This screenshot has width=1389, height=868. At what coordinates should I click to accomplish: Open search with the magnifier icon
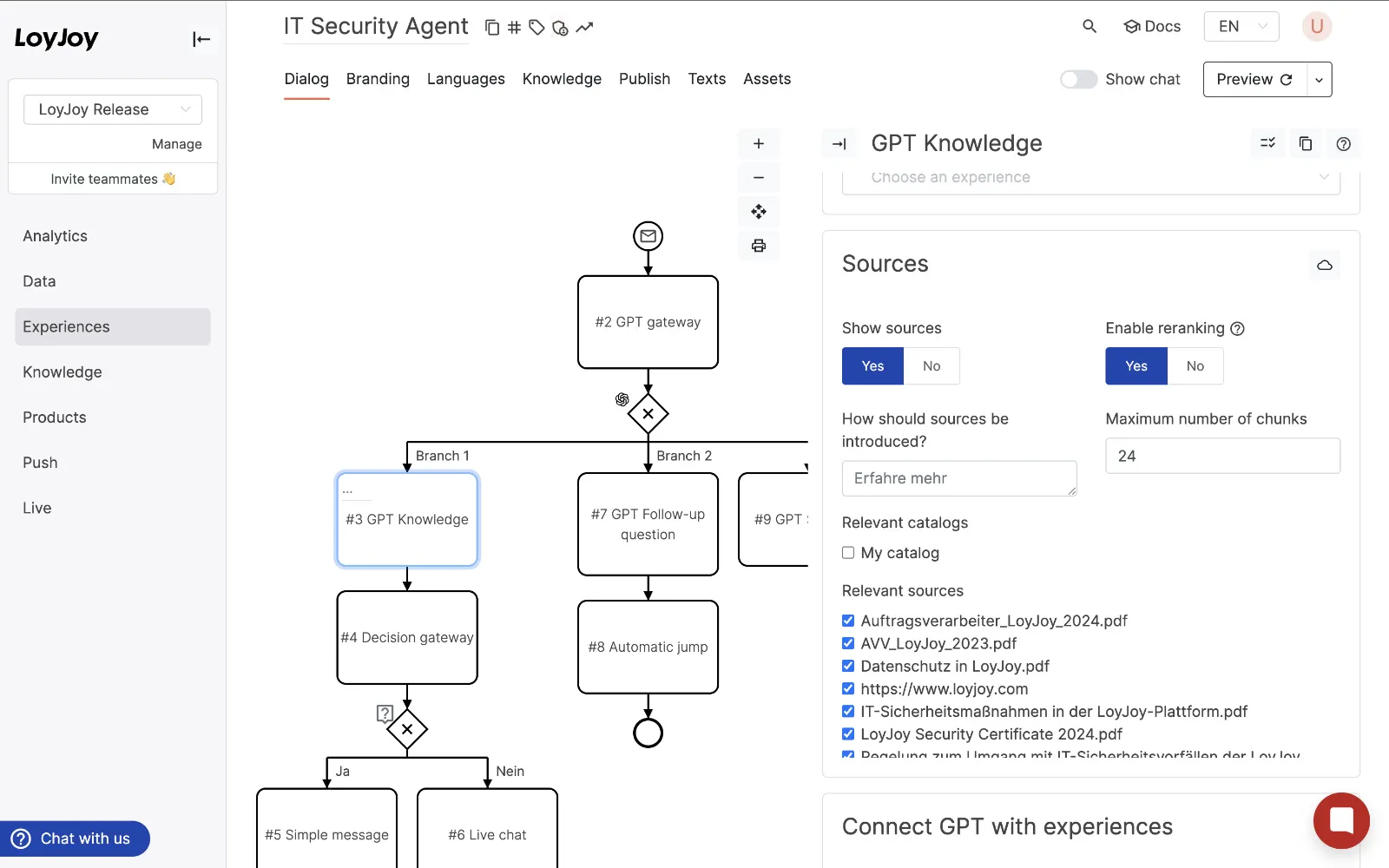coord(1089,27)
